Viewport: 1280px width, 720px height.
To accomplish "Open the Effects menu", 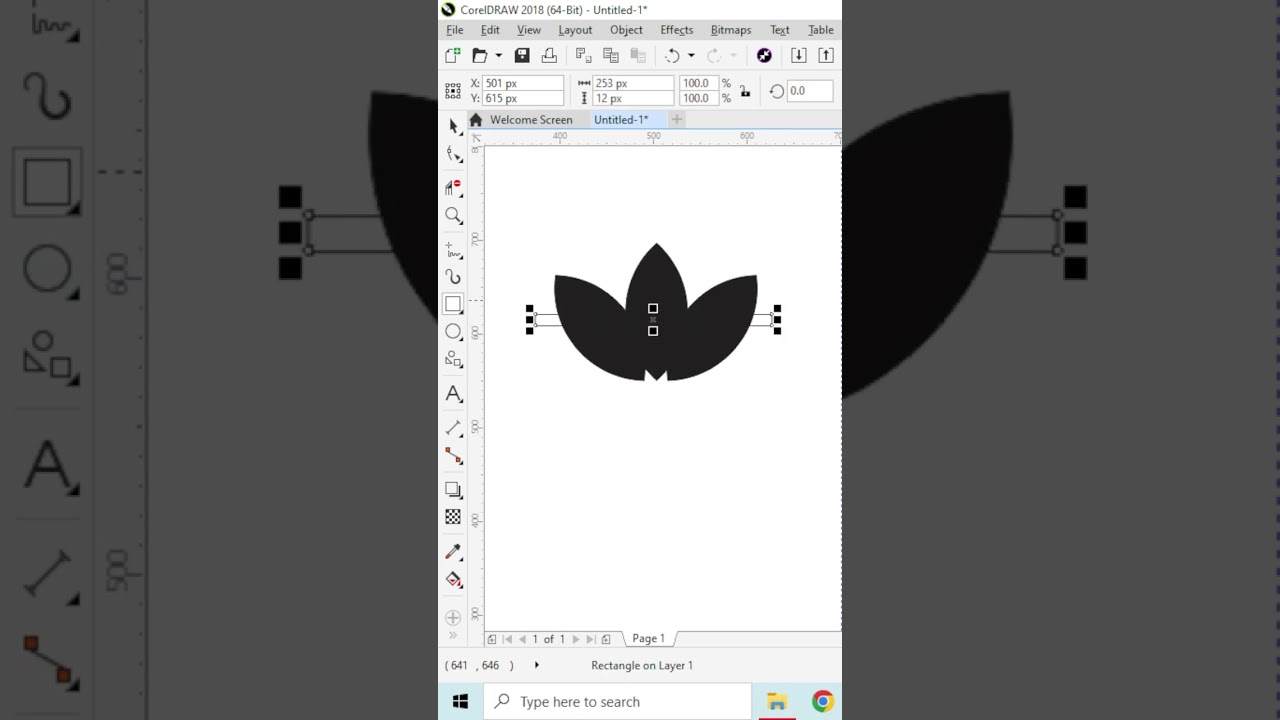I will tap(677, 30).
